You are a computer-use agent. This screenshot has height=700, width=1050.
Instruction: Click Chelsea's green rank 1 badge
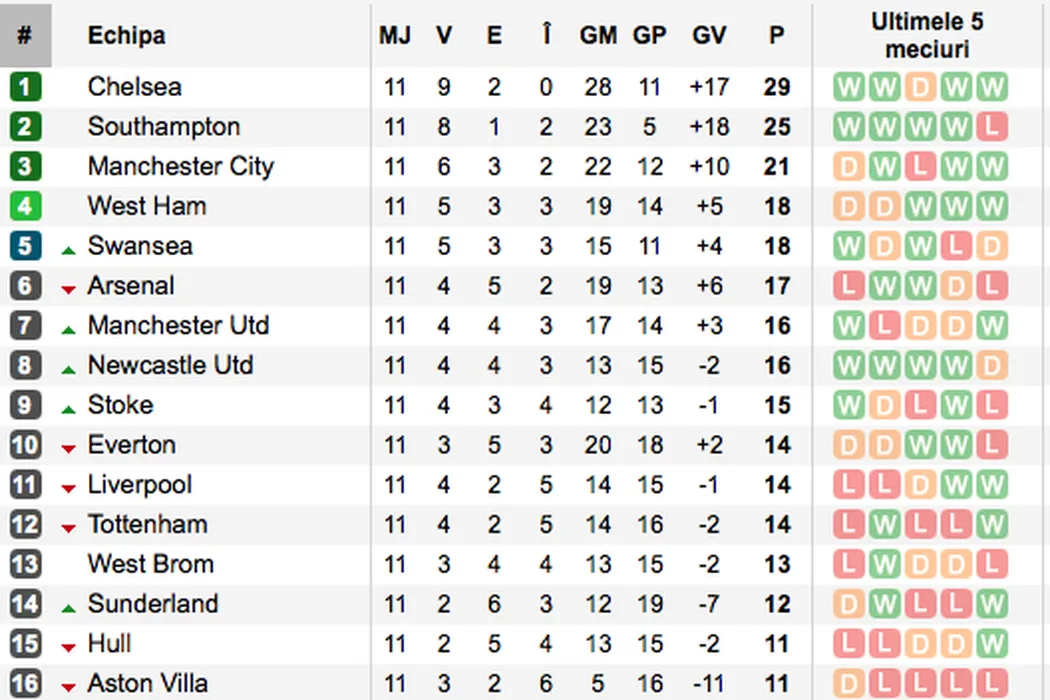(25, 87)
